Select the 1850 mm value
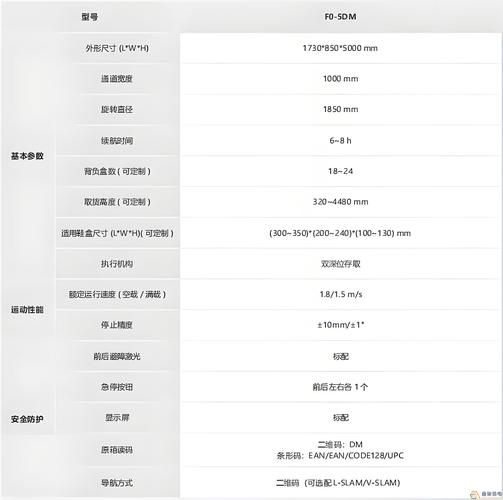Screen dimensions: 503x500 tap(340, 109)
